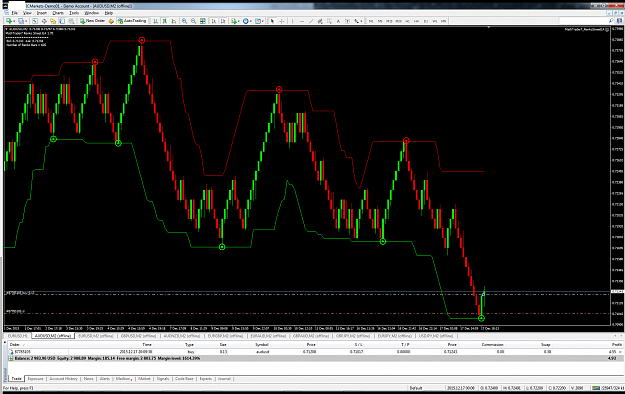Draw a horizontal line

point(302,21)
